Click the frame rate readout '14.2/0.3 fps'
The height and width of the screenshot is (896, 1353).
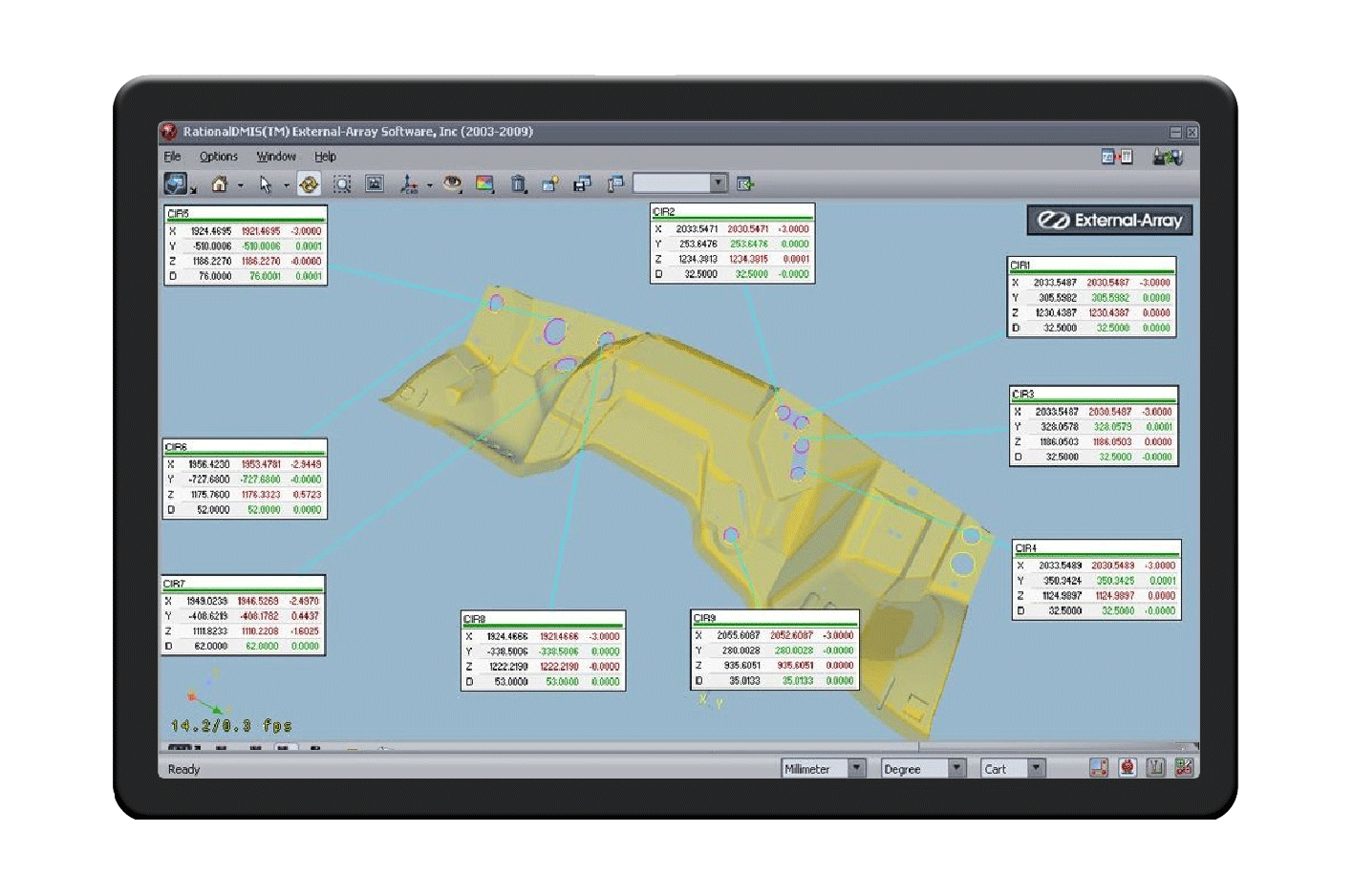tap(231, 726)
